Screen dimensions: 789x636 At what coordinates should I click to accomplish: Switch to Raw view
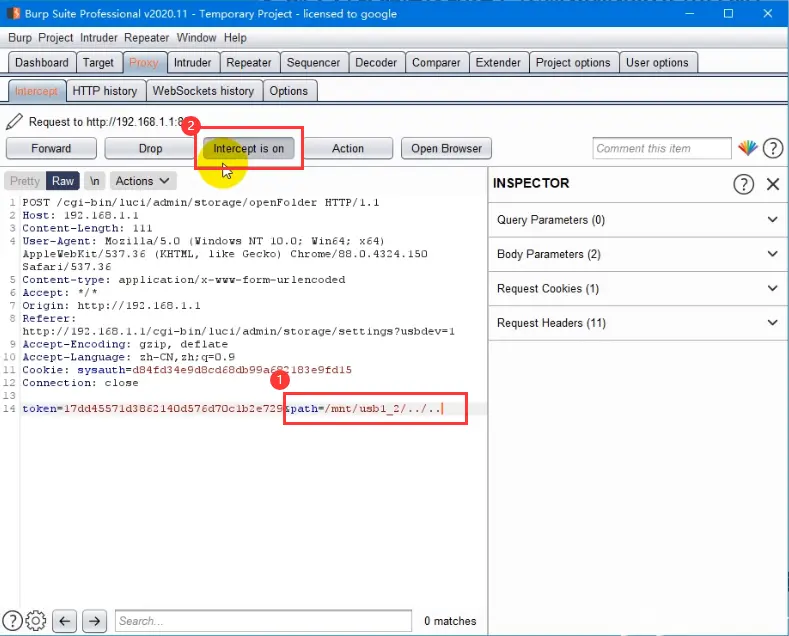pyautogui.click(x=63, y=181)
